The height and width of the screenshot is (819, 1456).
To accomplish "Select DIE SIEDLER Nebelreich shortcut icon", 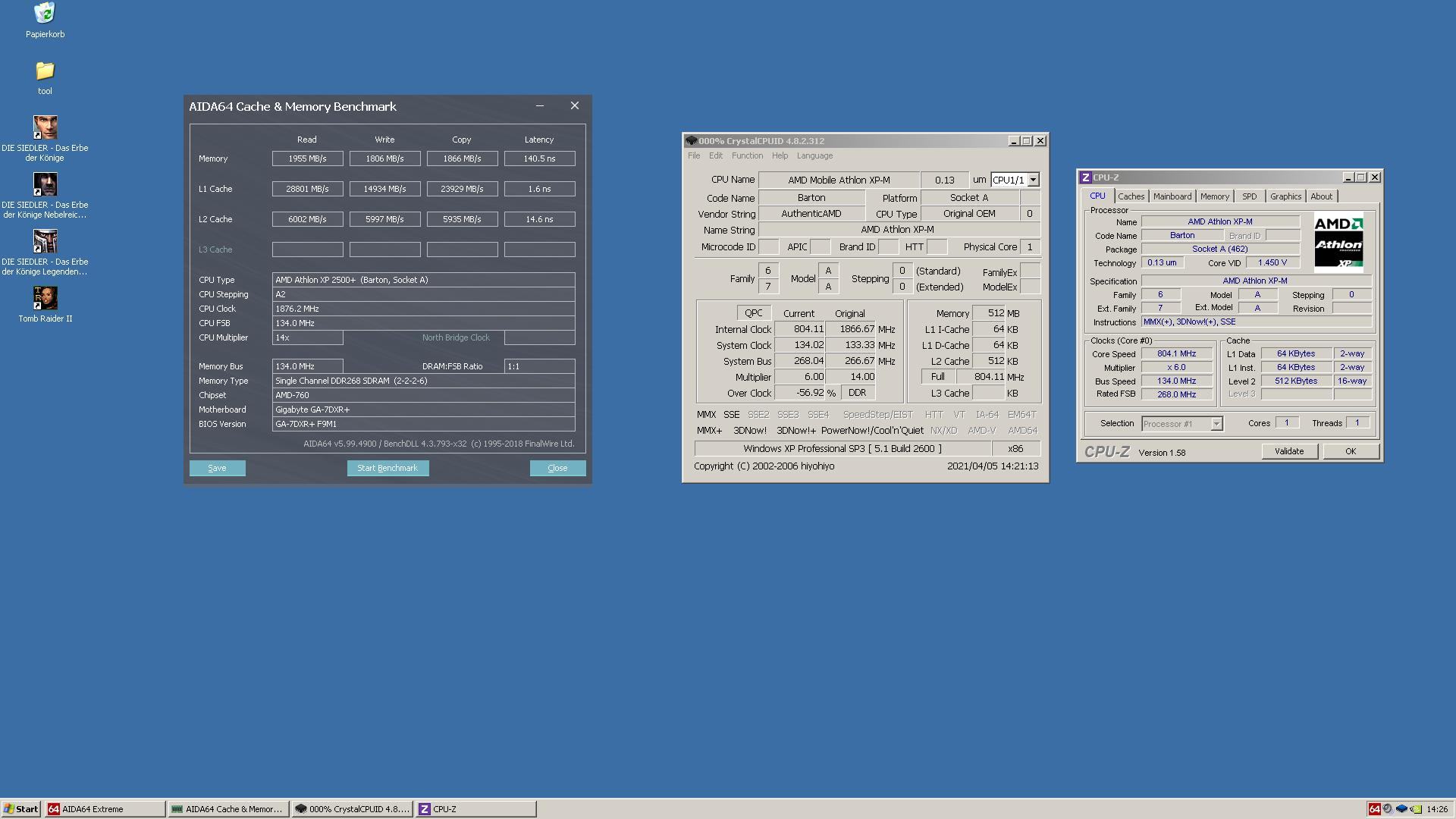I will [45, 184].
